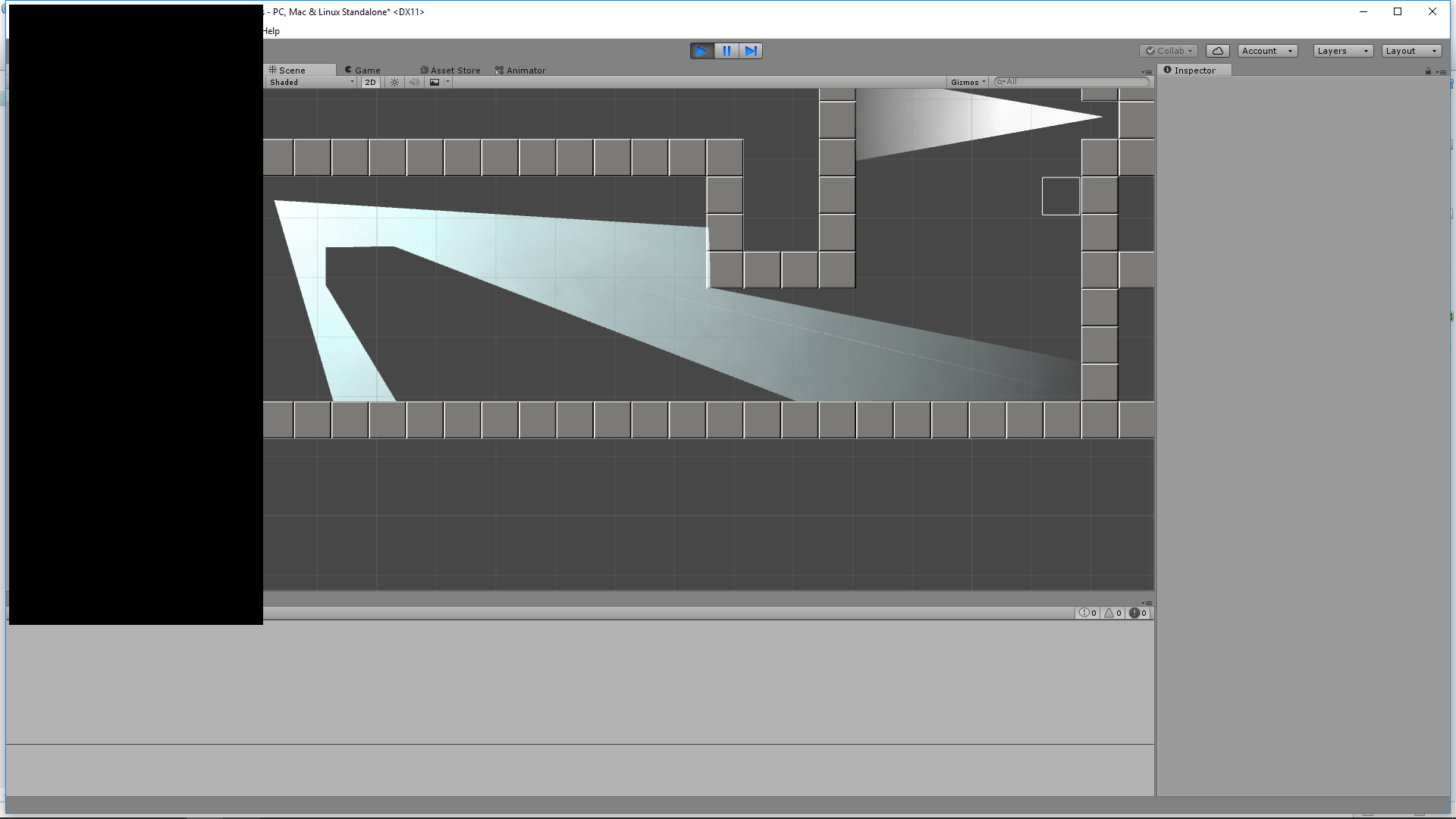Toggle scene audio speaker icon
This screenshot has height=819, width=1456.
coord(414,82)
